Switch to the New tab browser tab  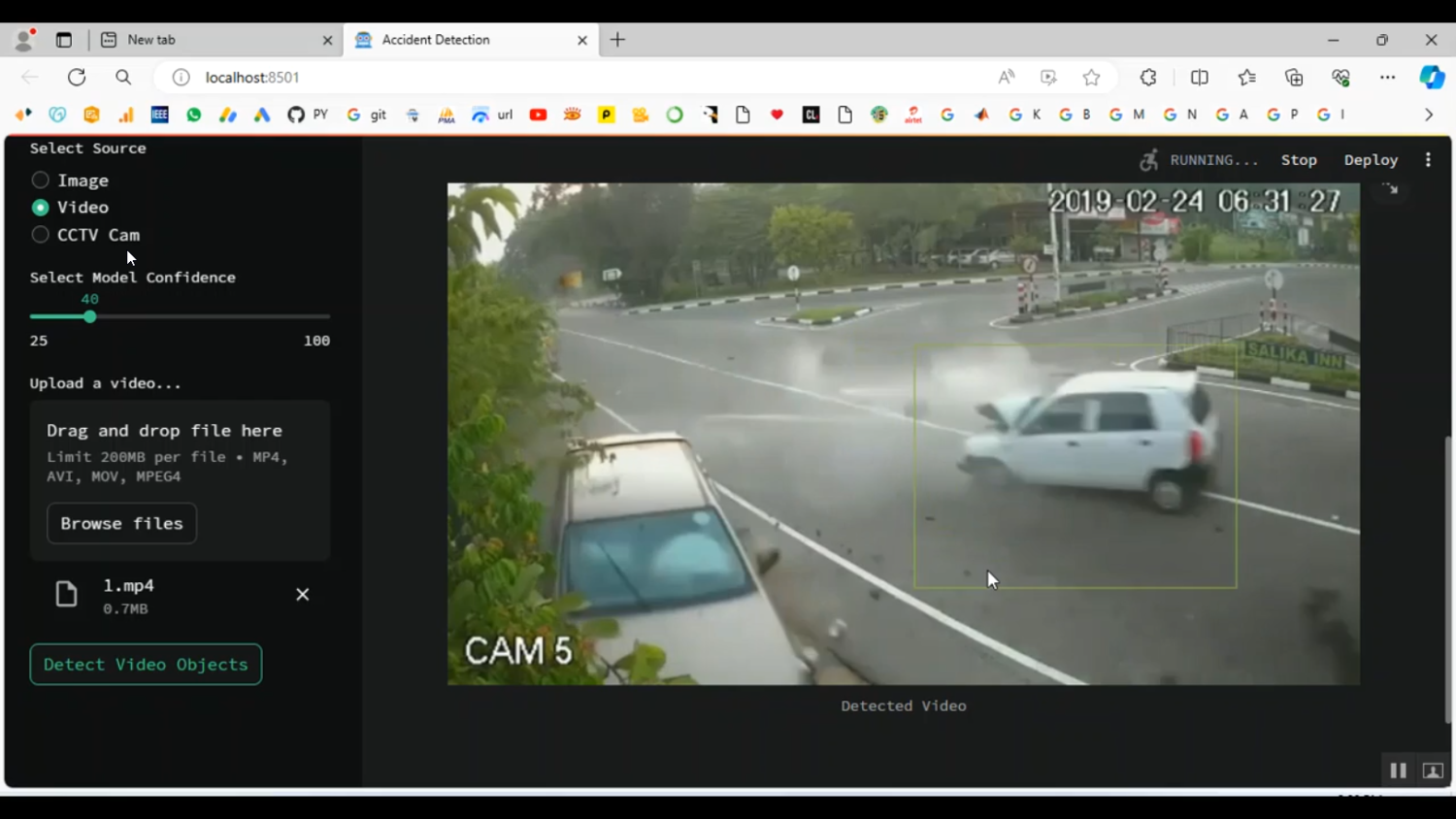coord(214,40)
